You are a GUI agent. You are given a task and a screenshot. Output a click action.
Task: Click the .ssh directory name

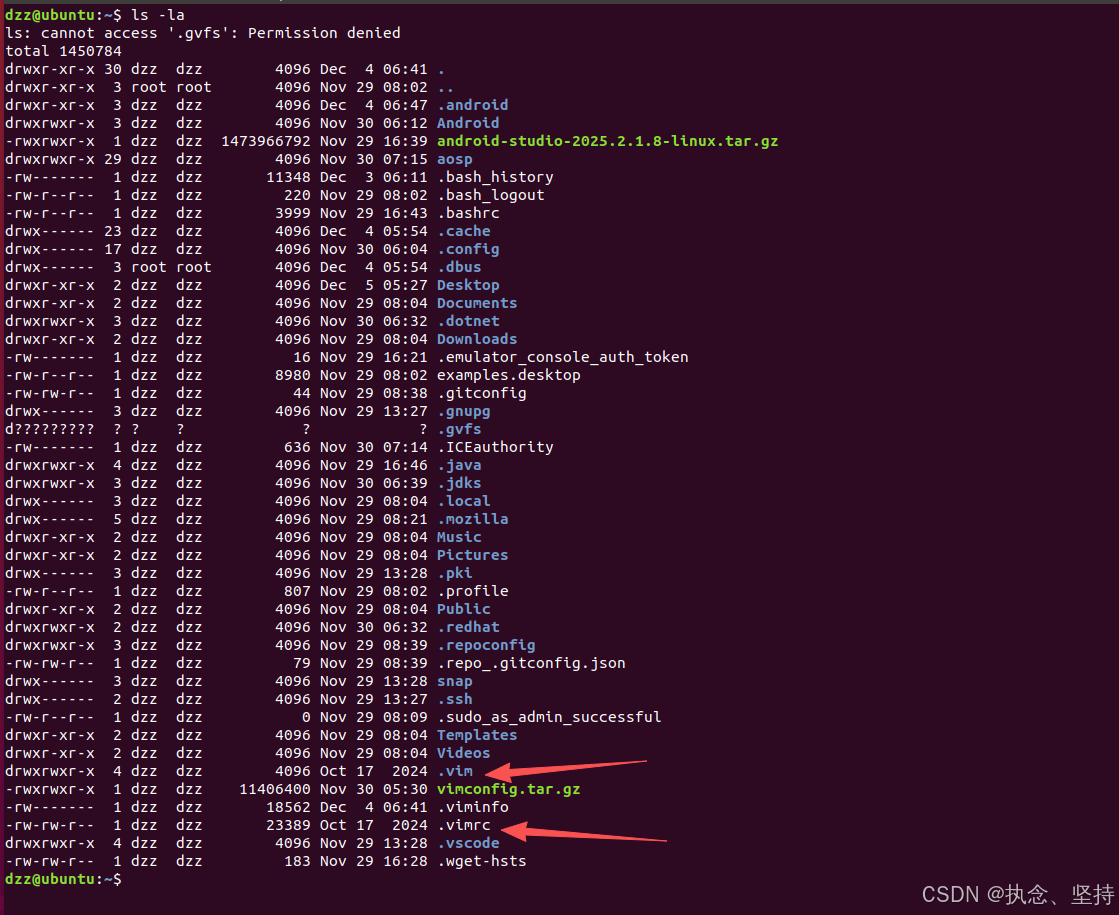pos(455,699)
